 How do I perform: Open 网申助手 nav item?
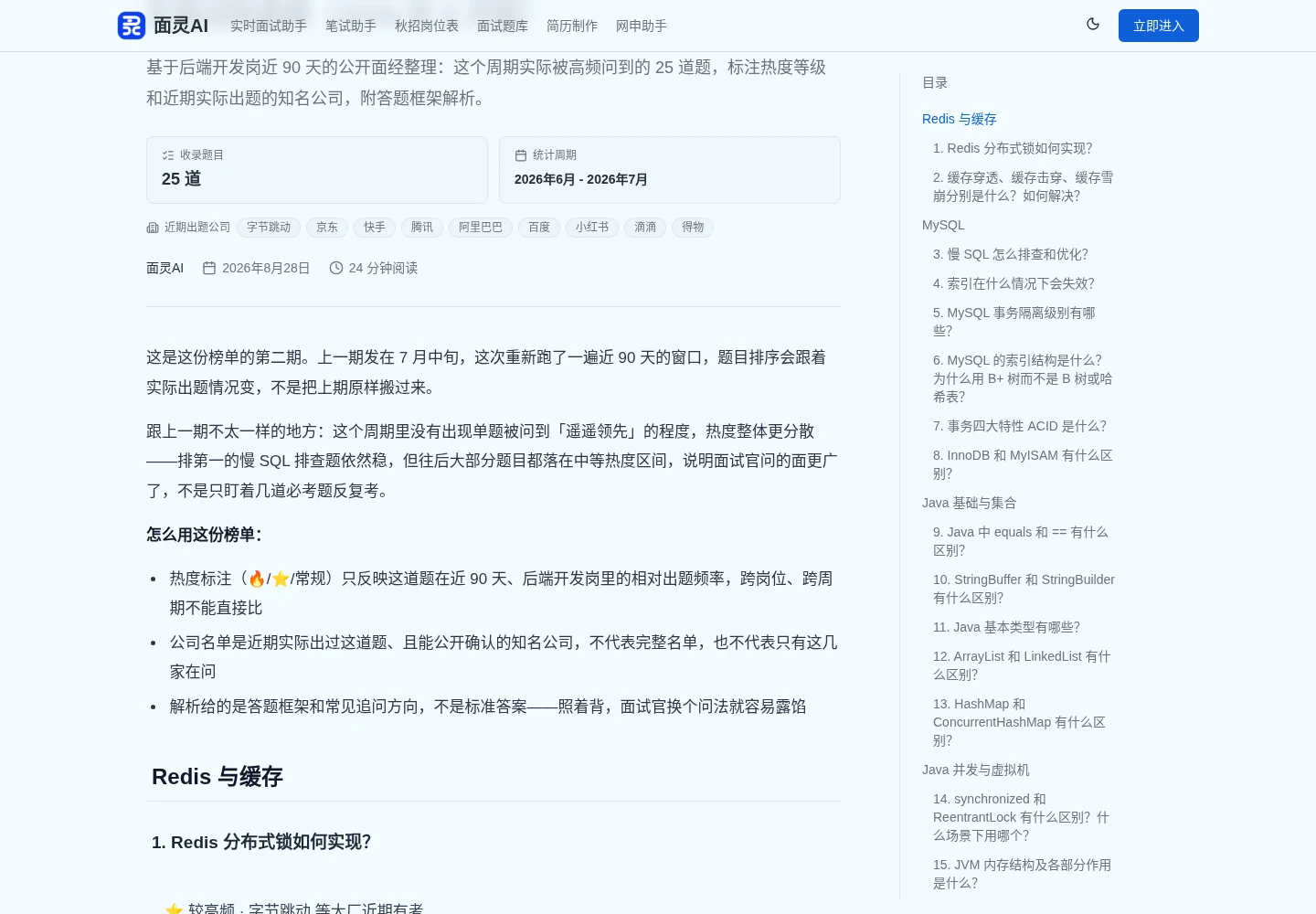pos(642,26)
